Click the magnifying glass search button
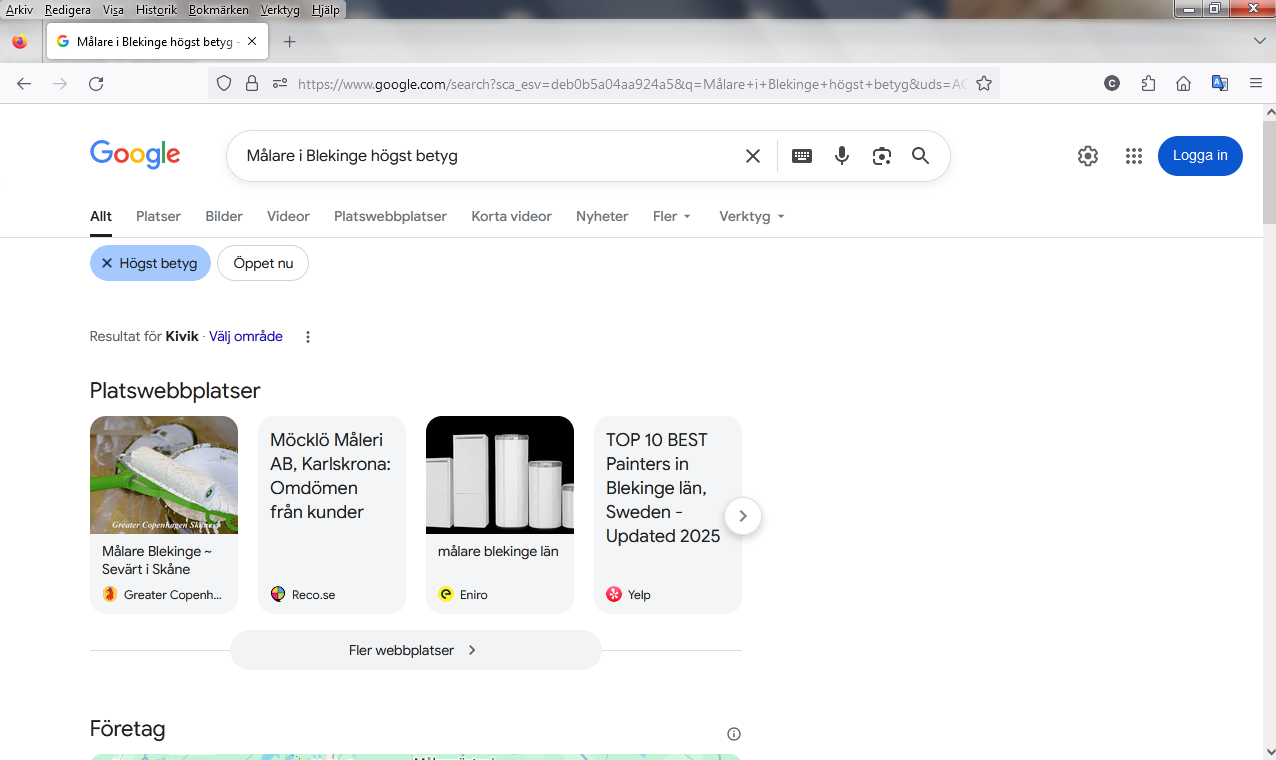Image resolution: width=1276 pixels, height=760 pixels. click(920, 156)
